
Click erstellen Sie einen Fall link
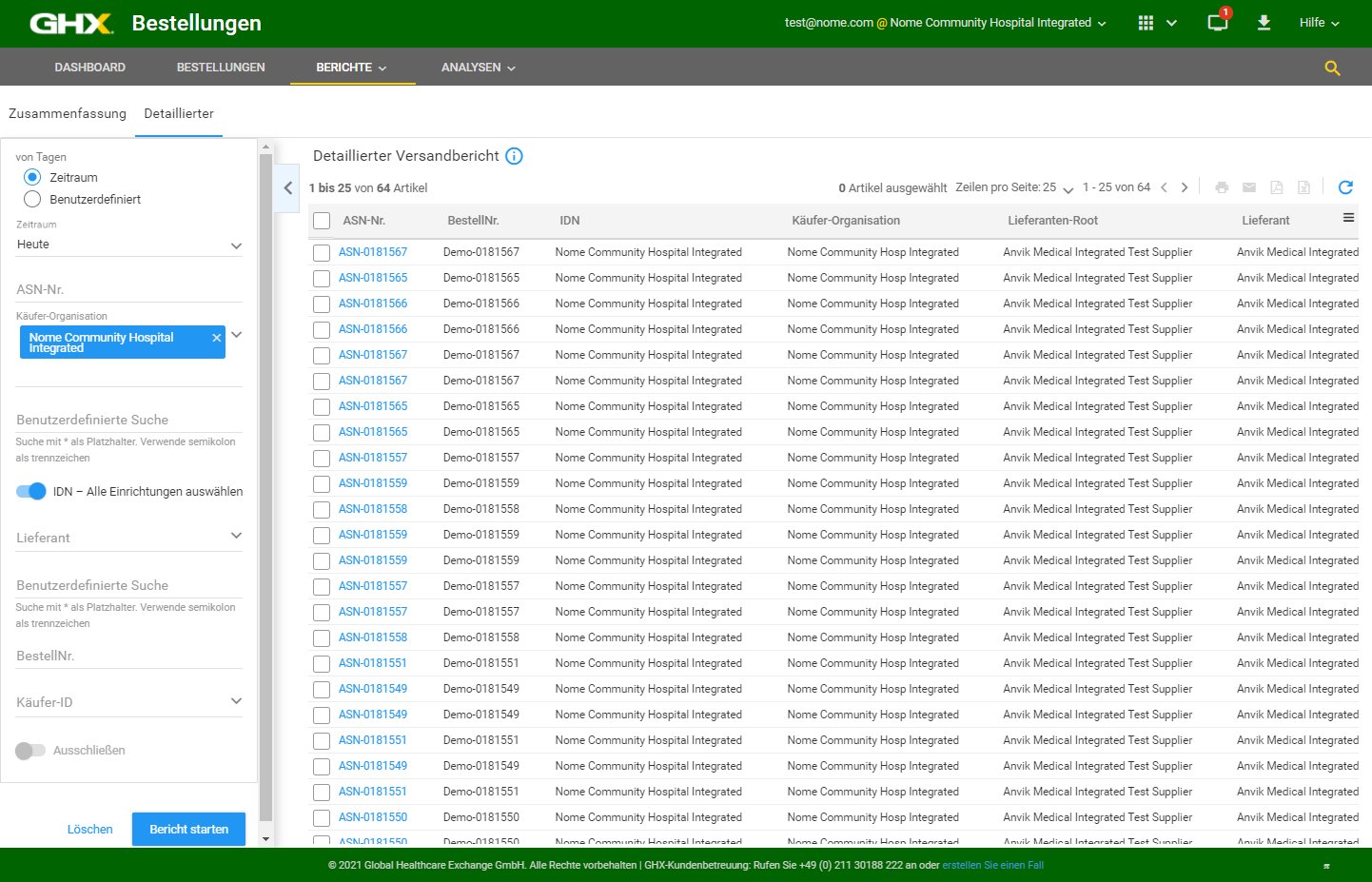(993, 865)
